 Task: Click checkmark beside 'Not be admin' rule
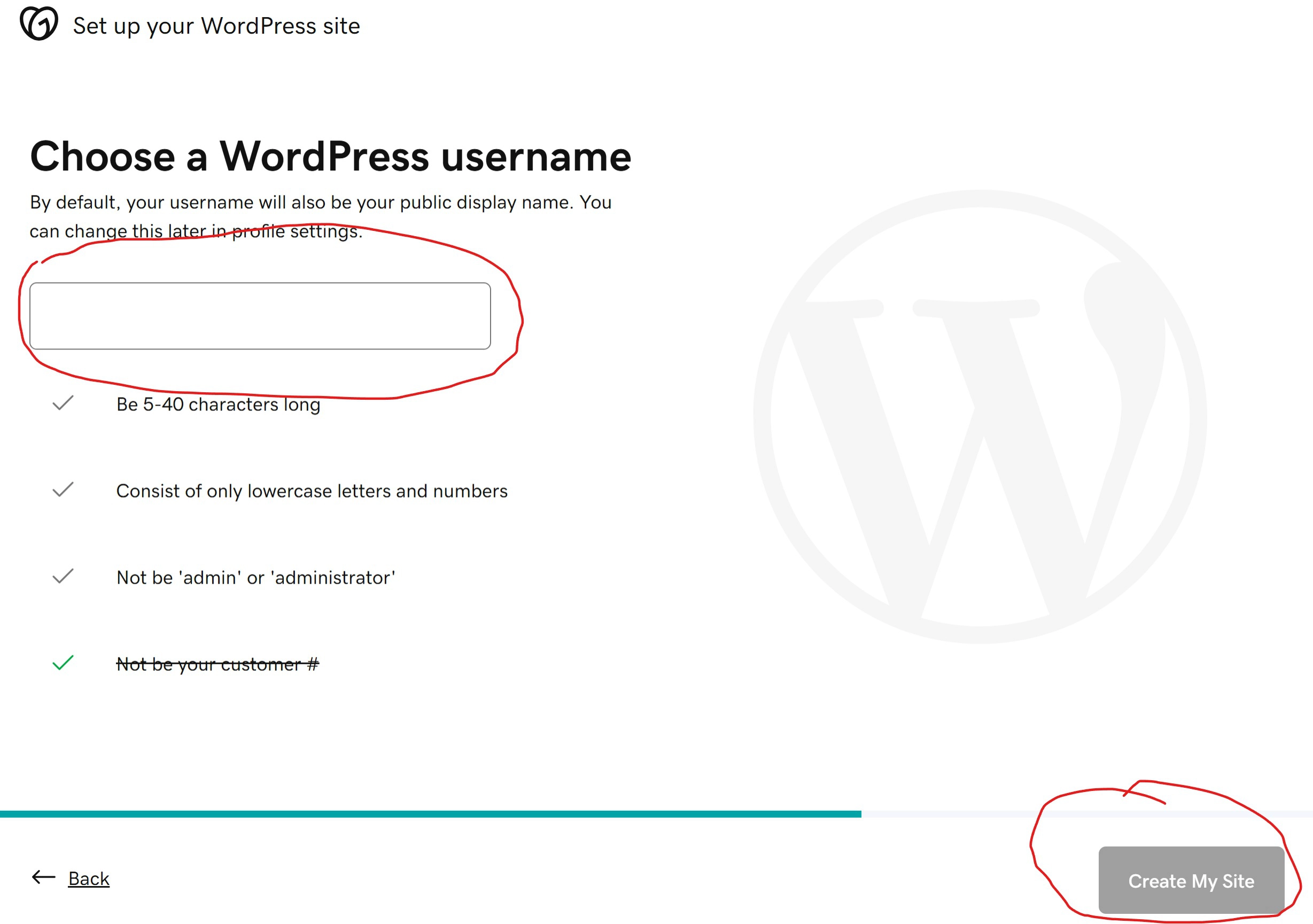tap(63, 576)
